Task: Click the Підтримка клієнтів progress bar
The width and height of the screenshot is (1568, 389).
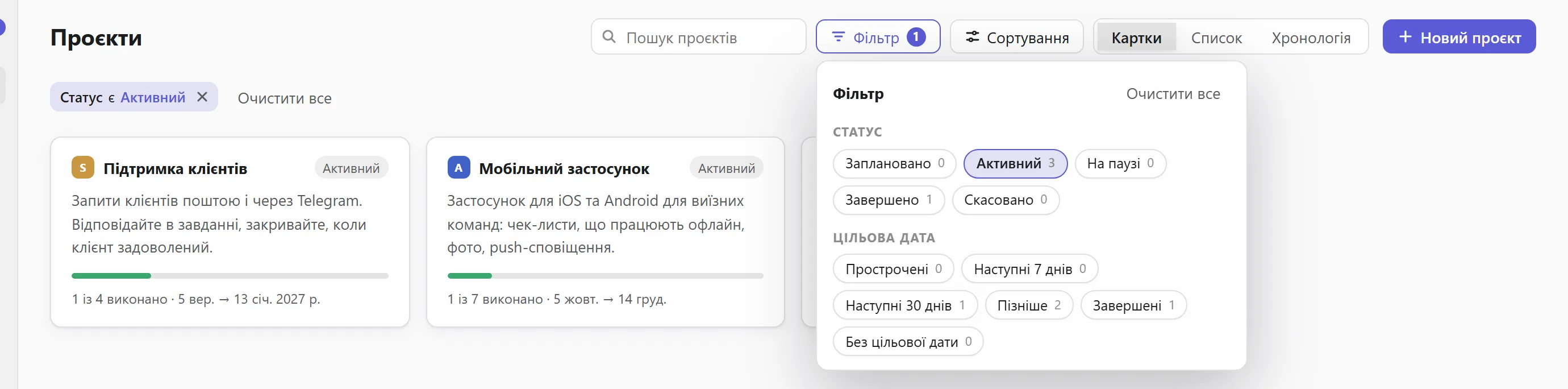Action: click(230, 276)
